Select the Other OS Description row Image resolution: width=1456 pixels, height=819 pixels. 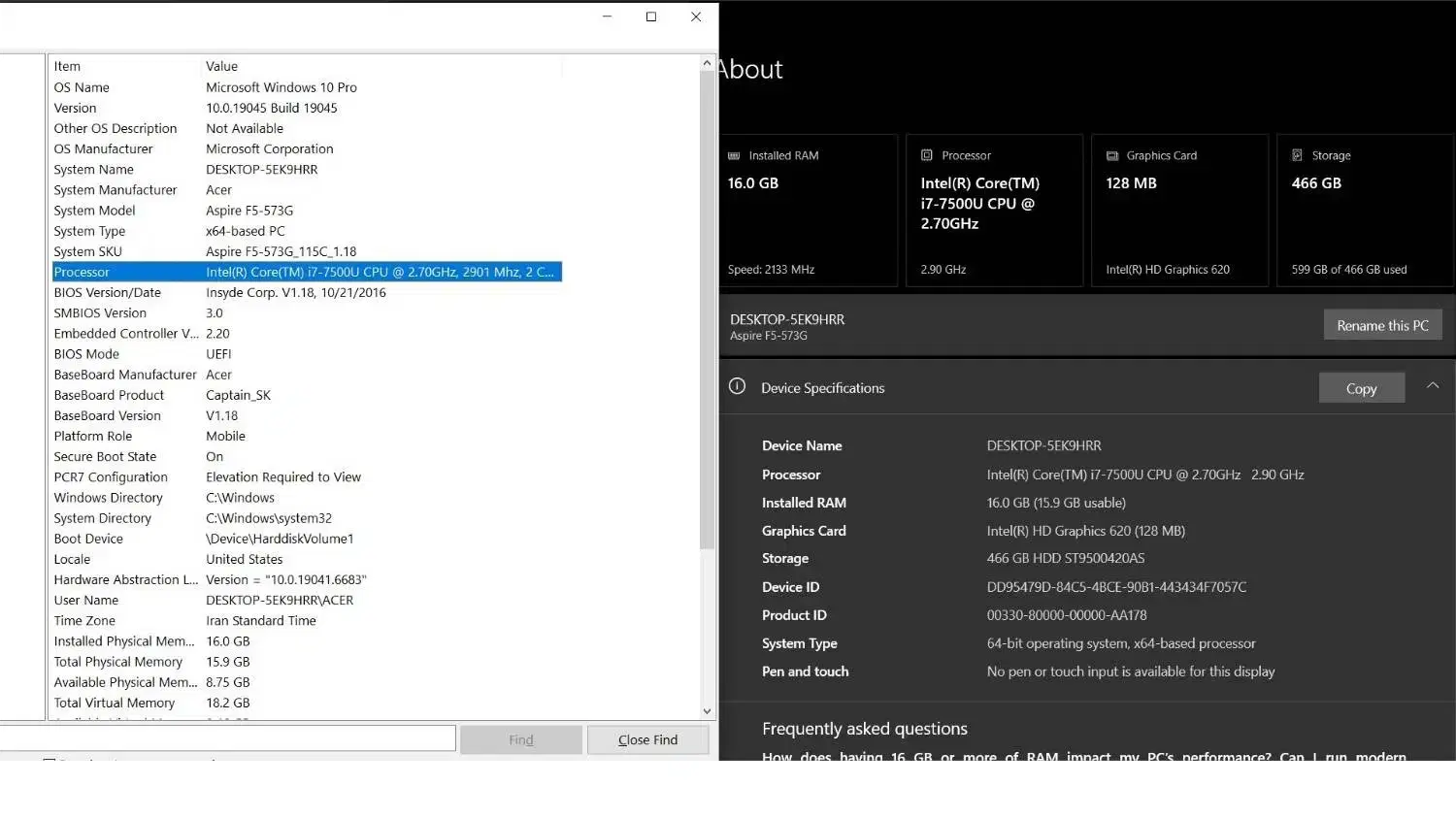pyautogui.click(x=307, y=128)
